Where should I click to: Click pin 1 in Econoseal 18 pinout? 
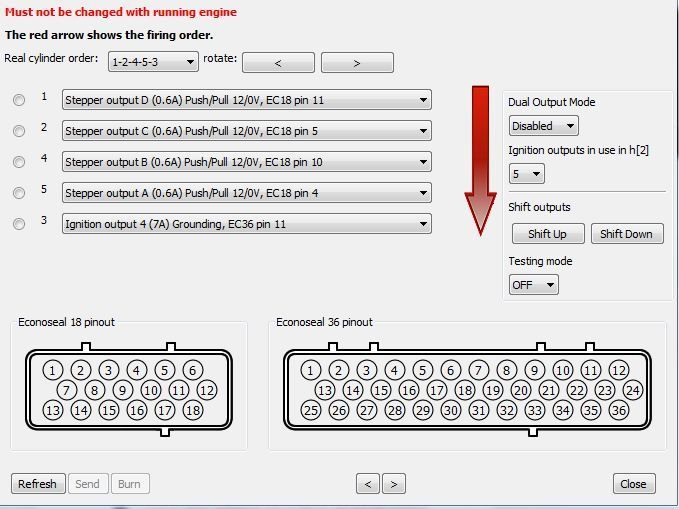(x=52, y=370)
